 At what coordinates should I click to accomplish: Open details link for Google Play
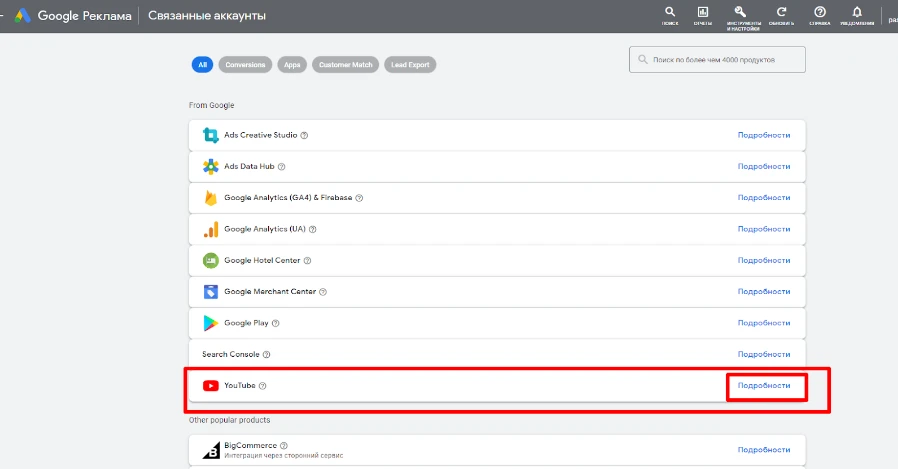point(764,323)
